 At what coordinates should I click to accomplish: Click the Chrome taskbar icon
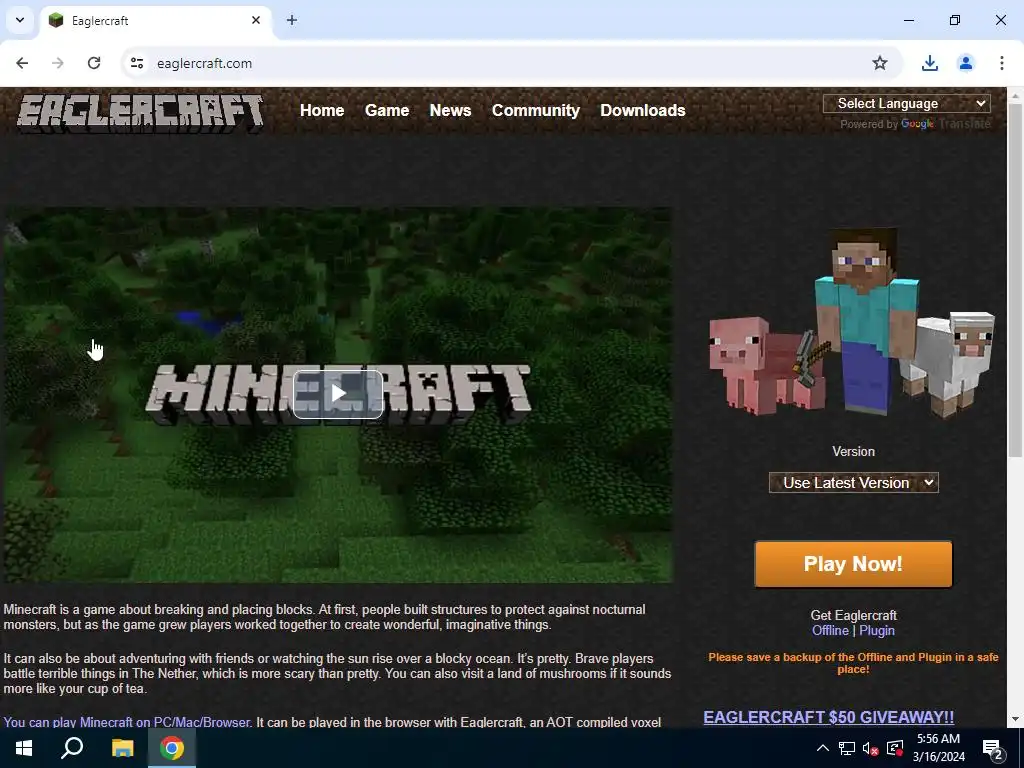172,748
